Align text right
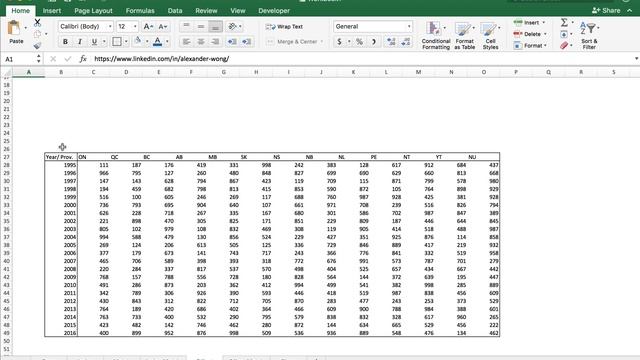640x360 pixels. (216, 42)
